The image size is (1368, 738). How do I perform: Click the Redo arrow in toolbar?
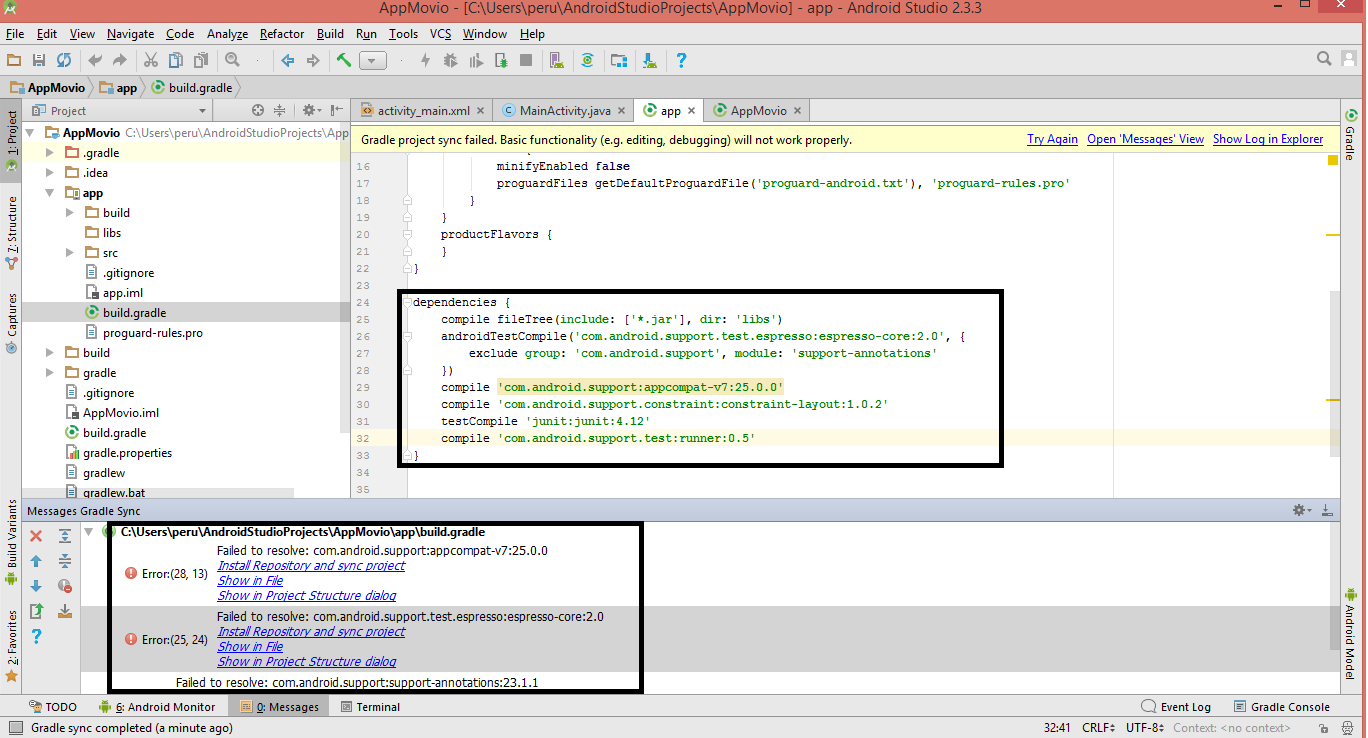click(120, 61)
